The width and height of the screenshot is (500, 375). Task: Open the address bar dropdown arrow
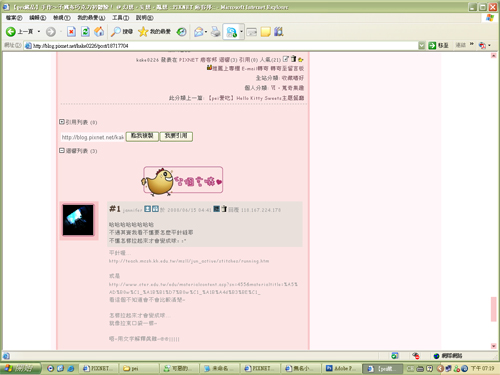coord(422,46)
